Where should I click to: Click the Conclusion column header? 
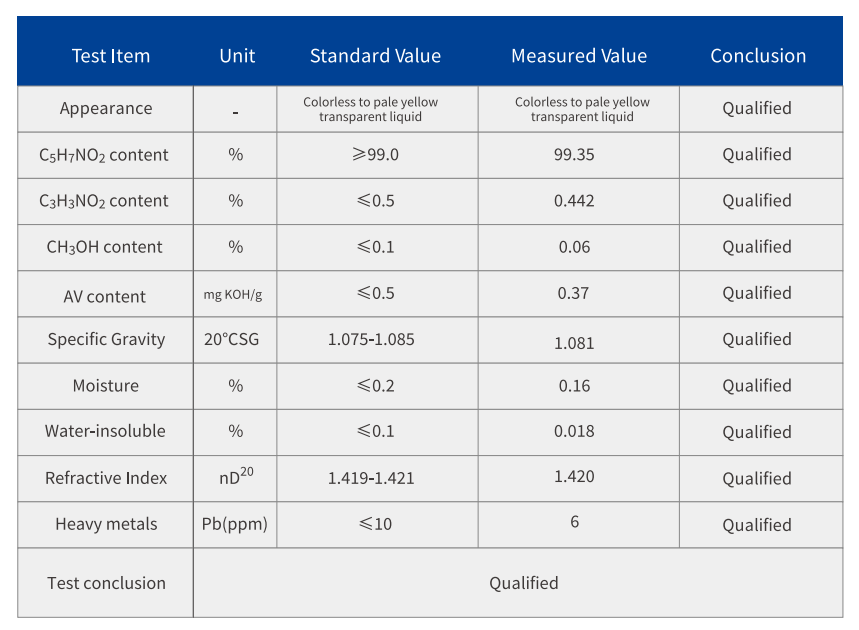tap(758, 56)
